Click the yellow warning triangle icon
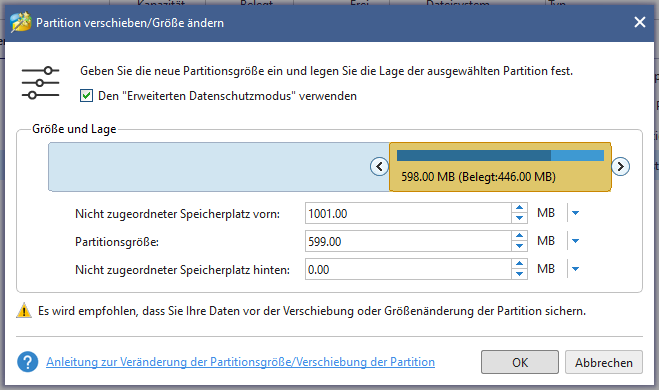Viewport: 659px width, 390px height. pos(24,311)
